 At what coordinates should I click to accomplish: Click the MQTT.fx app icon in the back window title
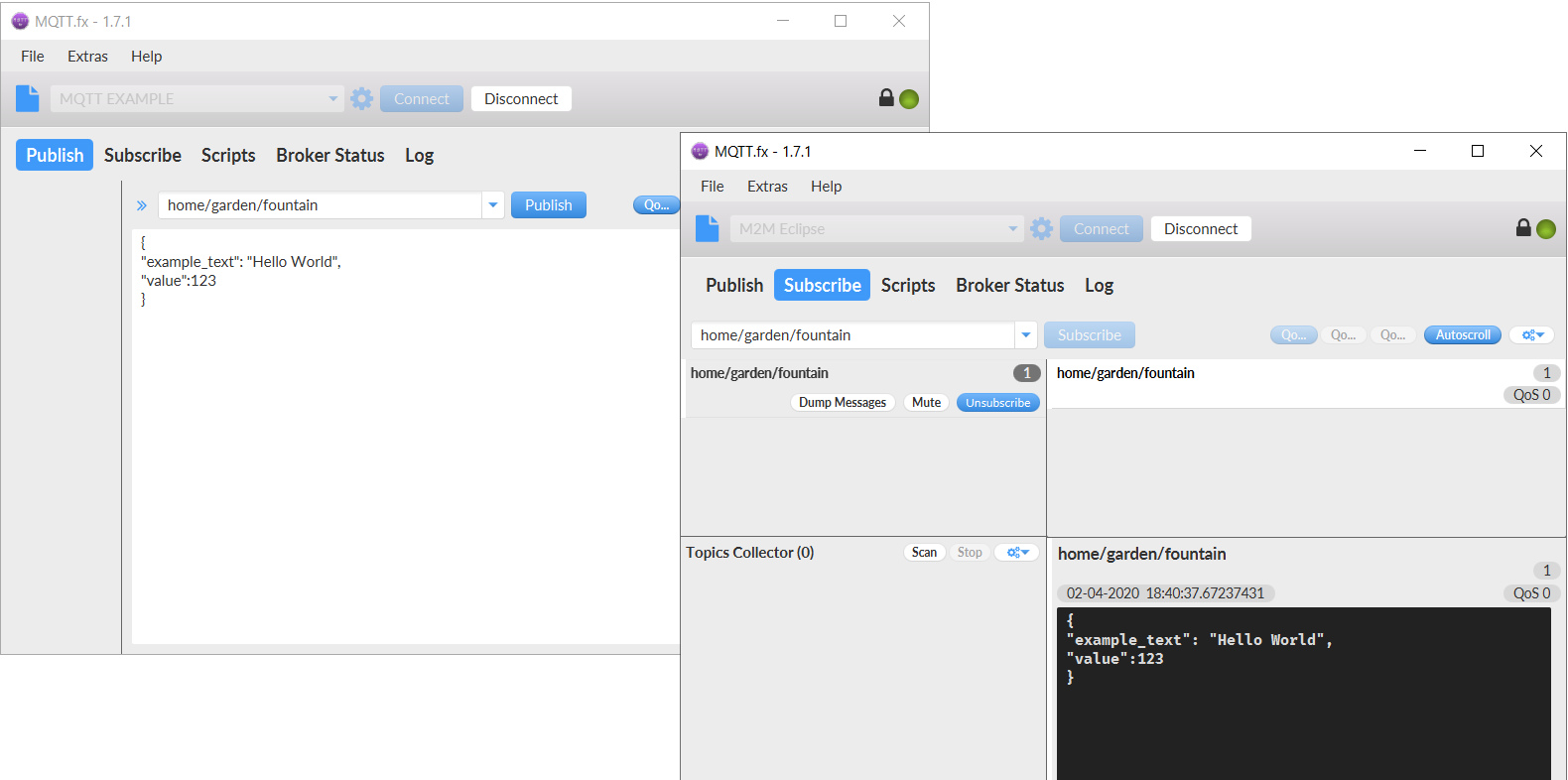coord(20,21)
